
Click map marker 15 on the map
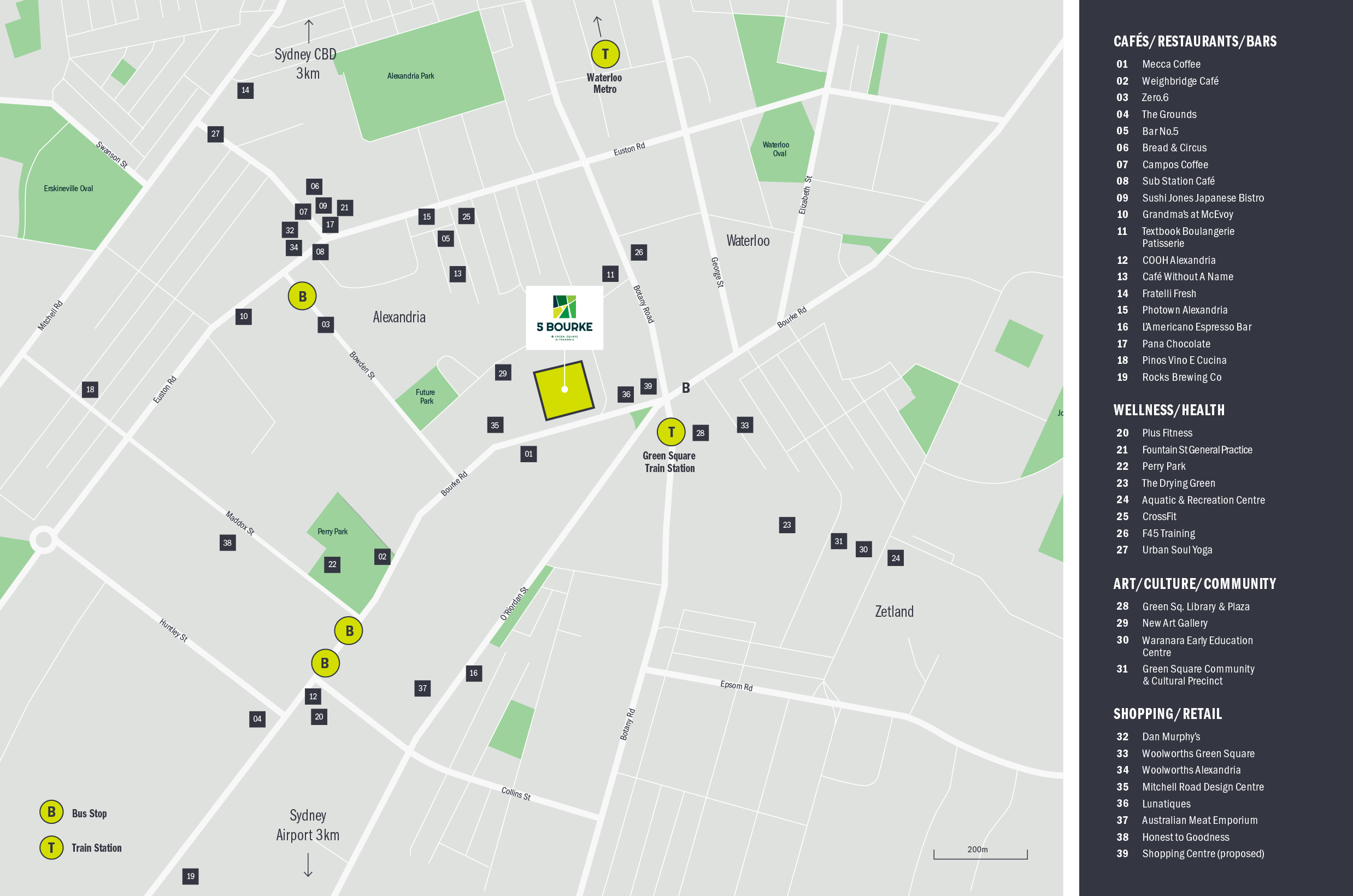pyautogui.click(x=427, y=216)
